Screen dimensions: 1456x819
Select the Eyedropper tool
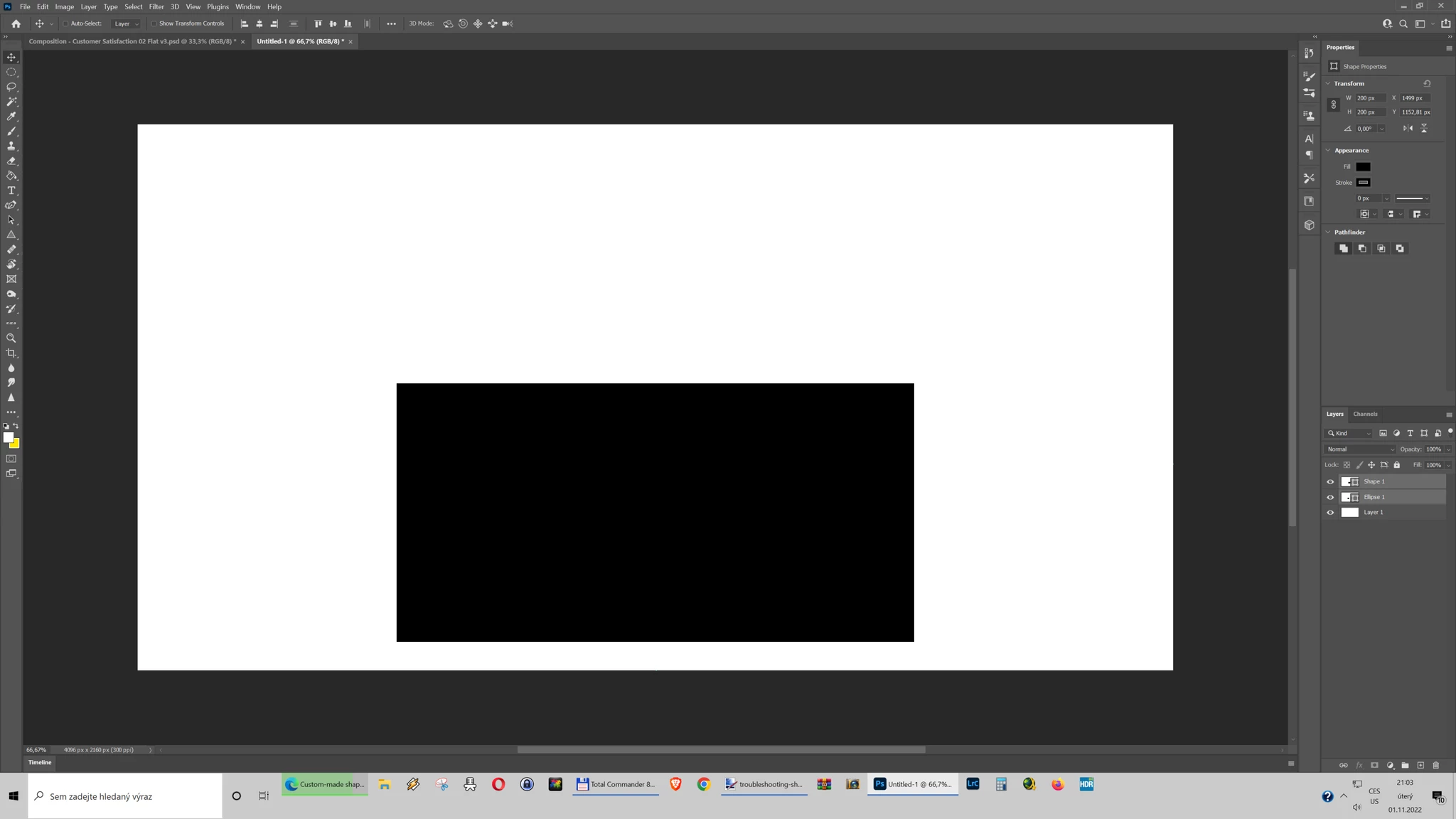point(11,116)
